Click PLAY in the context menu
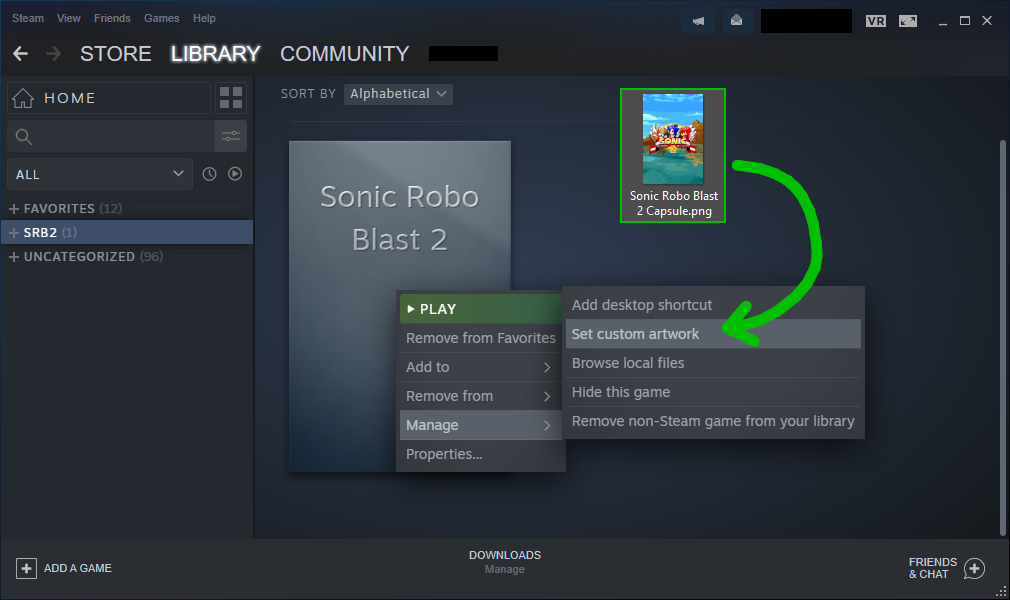 point(481,309)
